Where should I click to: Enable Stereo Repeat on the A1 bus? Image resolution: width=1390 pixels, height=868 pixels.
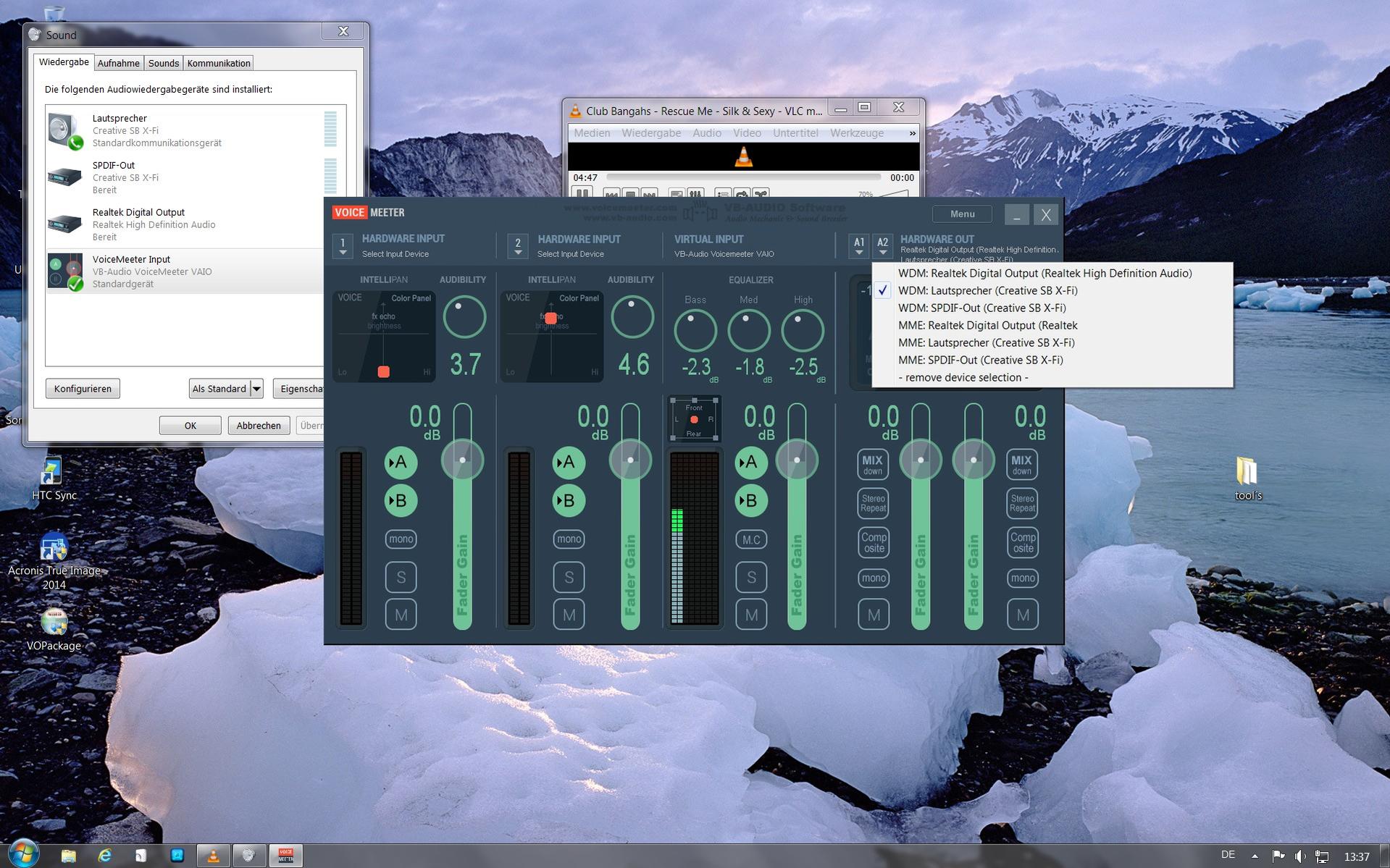[873, 503]
